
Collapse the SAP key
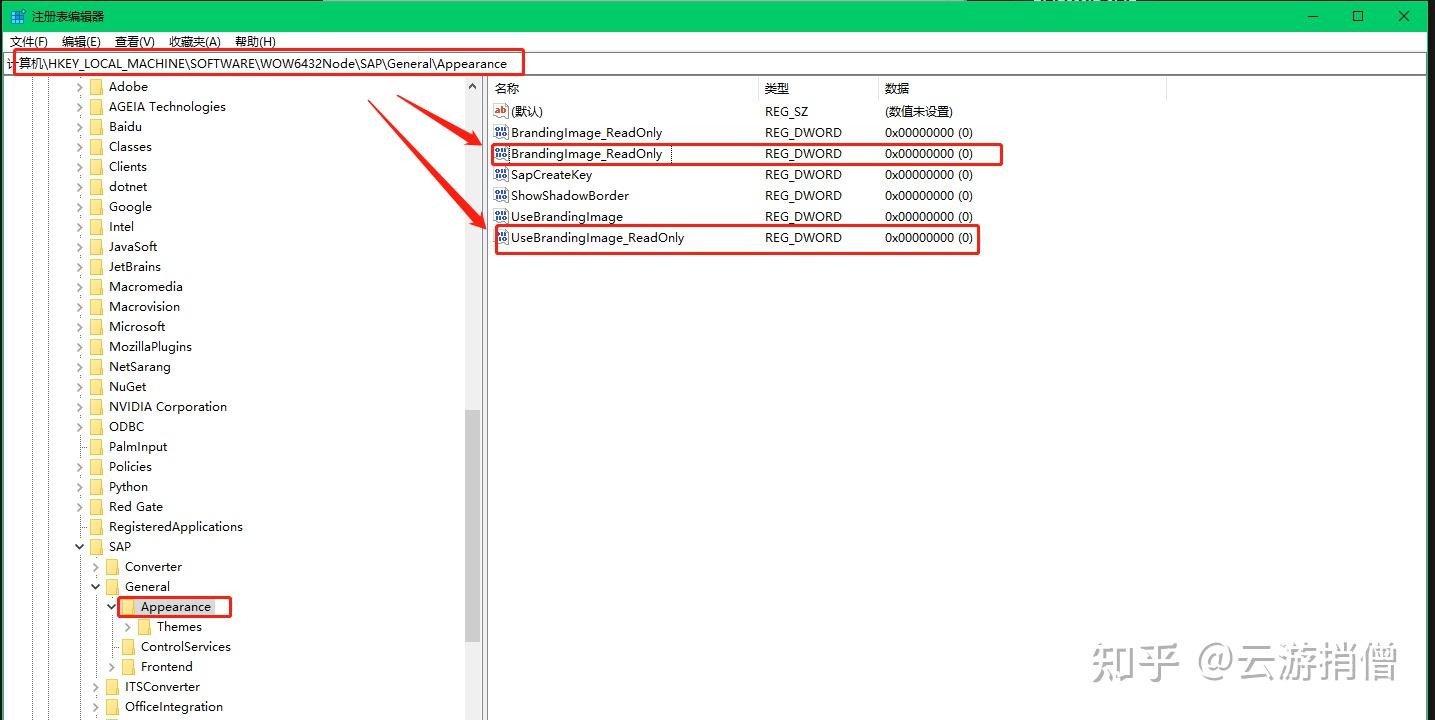click(80, 547)
